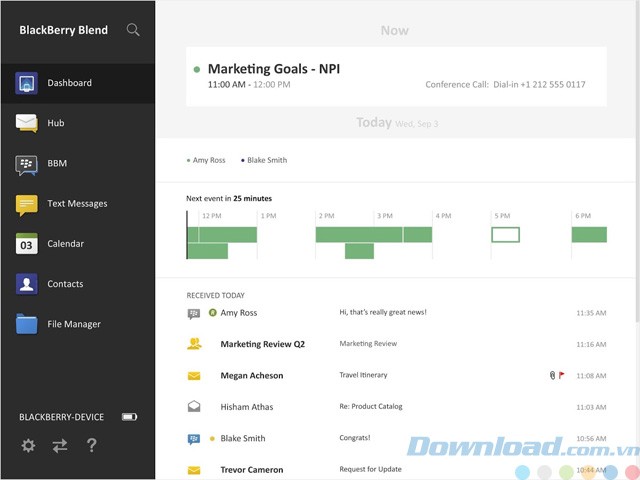Select attendee Blake Smith

(266, 160)
